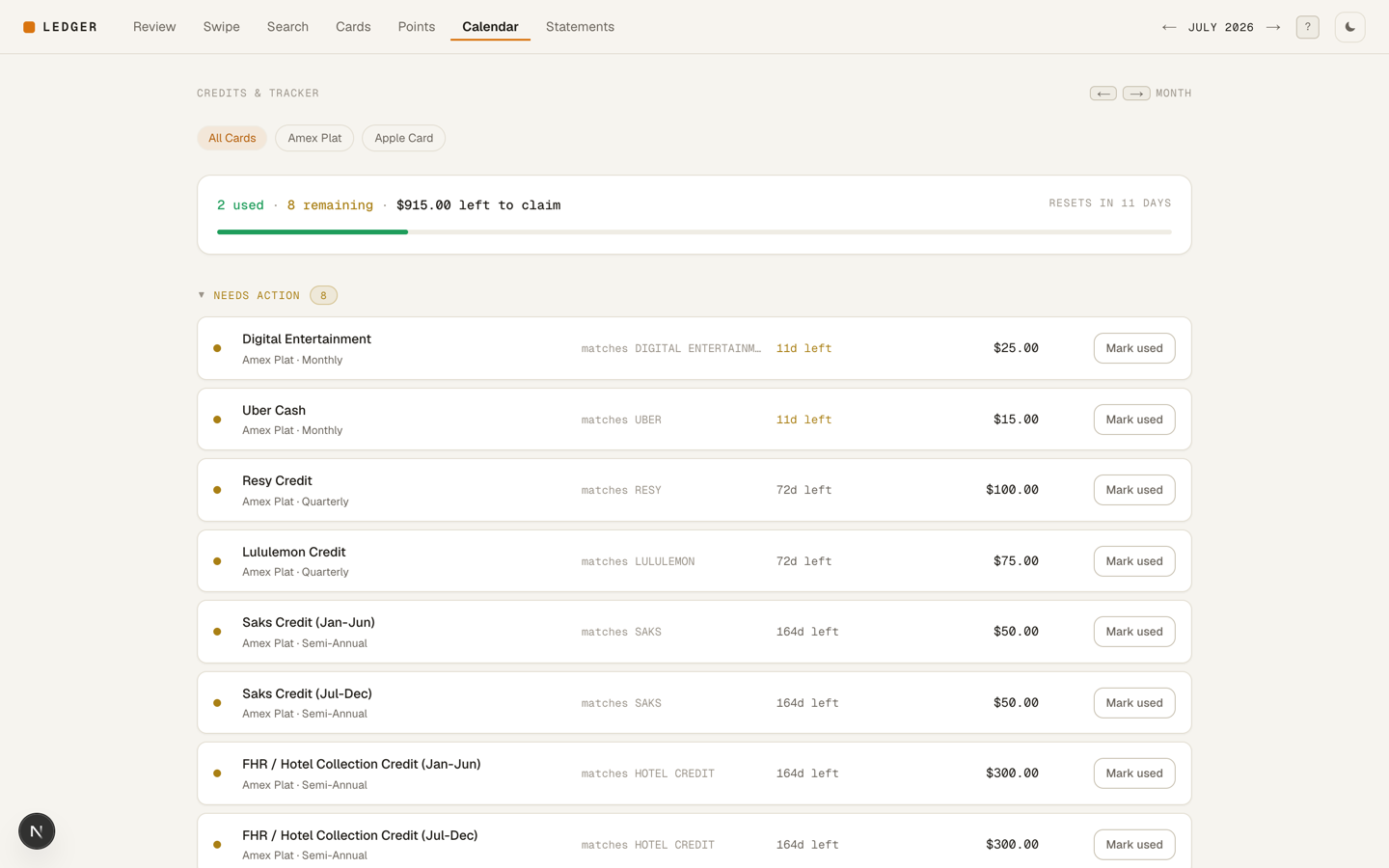Viewport: 1389px width, 868px height.
Task: Click the 'matches LULULEMON' text
Action: (638, 561)
